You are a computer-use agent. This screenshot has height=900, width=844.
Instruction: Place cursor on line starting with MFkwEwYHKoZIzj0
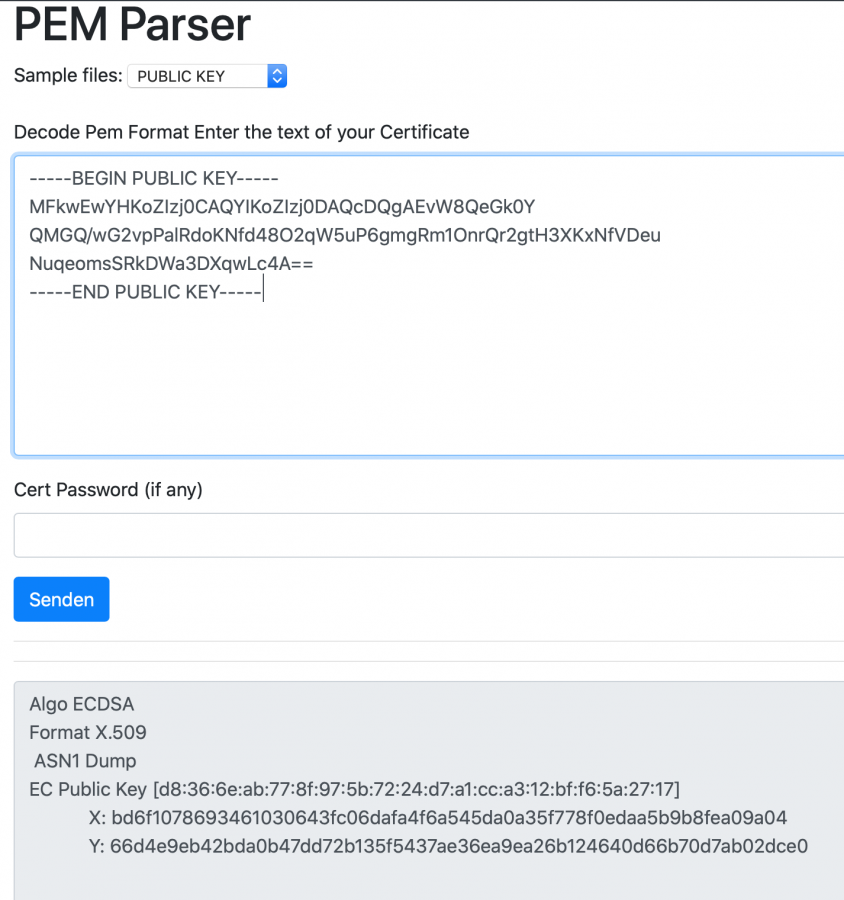click(282, 207)
